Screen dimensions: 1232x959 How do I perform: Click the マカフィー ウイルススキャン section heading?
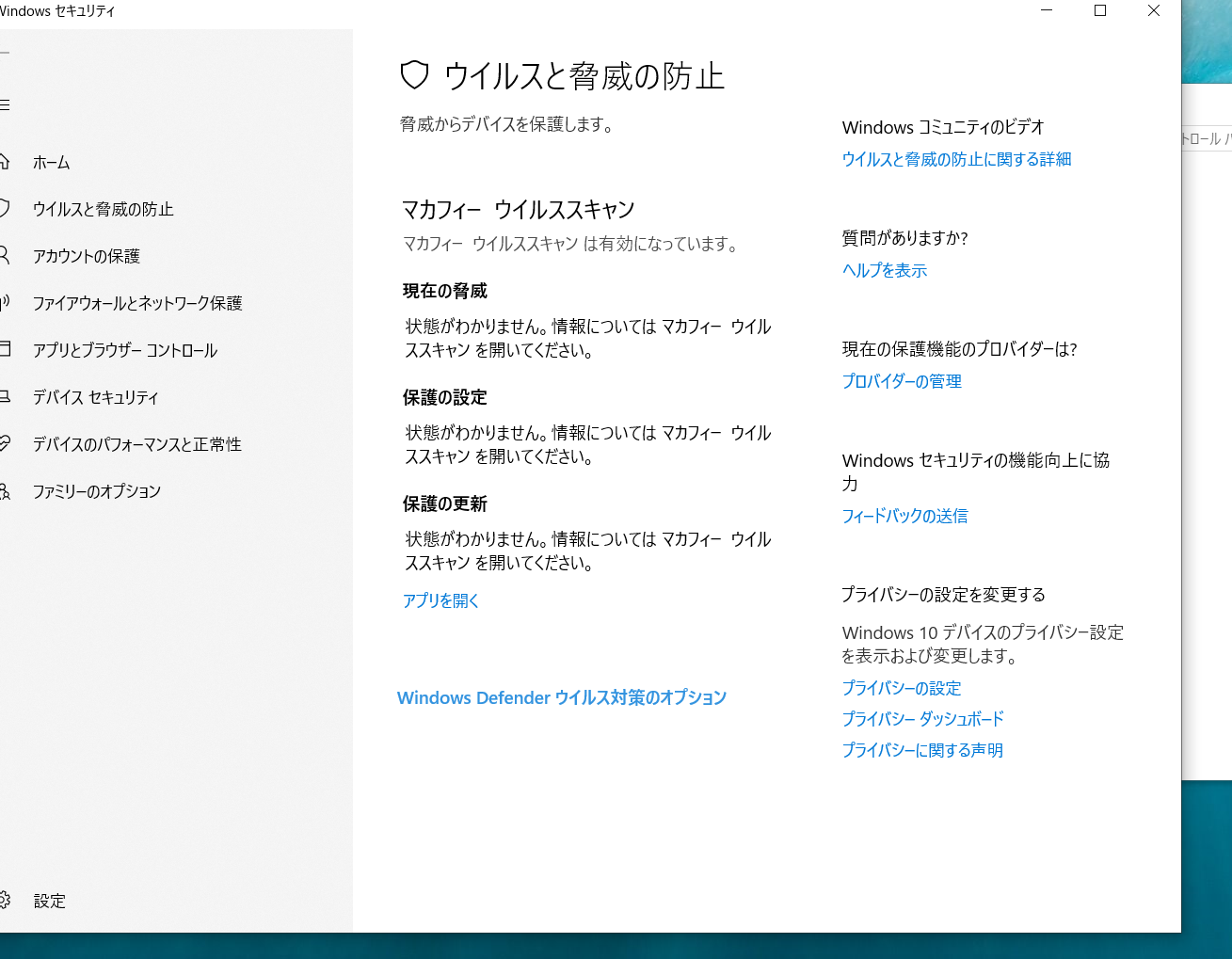click(x=519, y=209)
